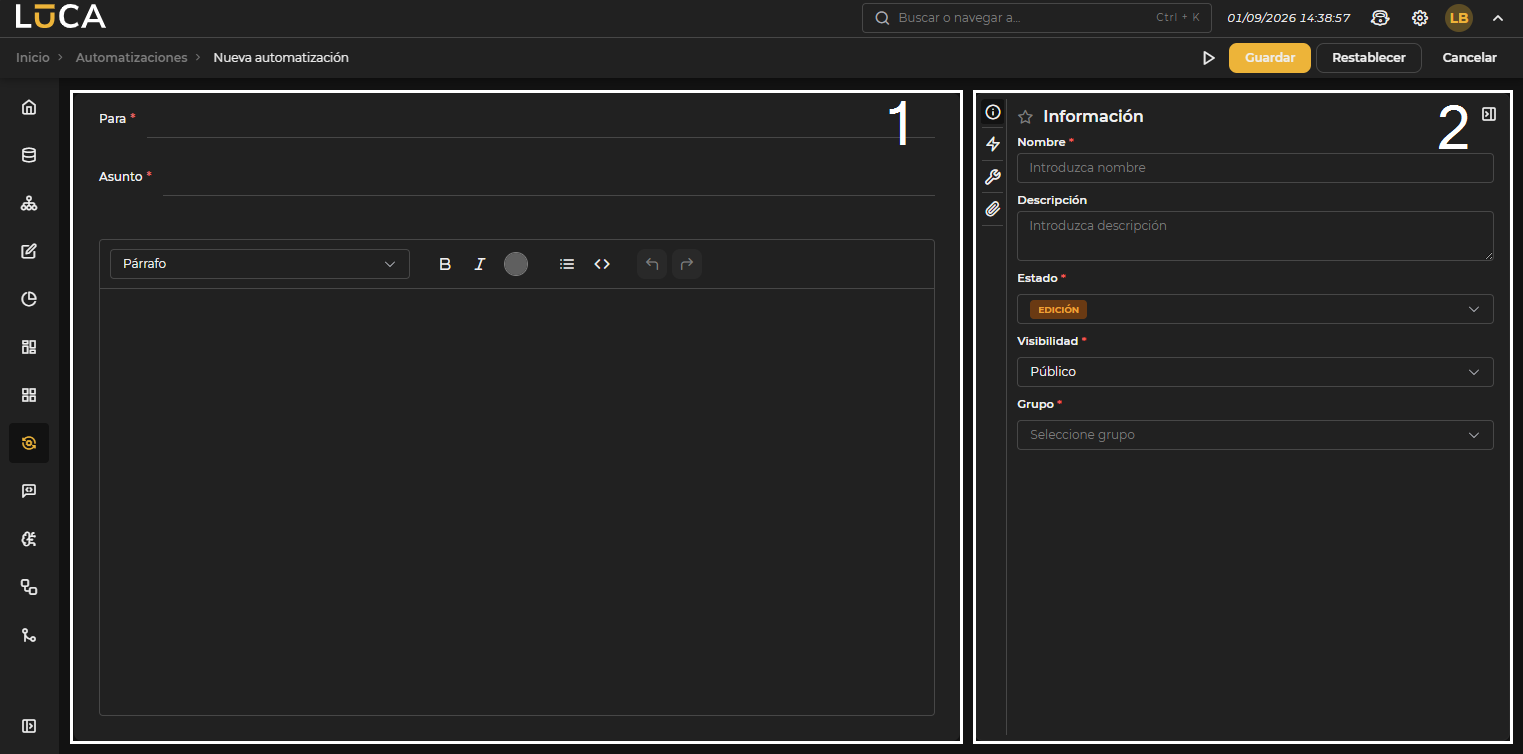Screen dimensions: 1523x754
Task: Toggle code view in the editor toolbar
Action: (602, 264)
